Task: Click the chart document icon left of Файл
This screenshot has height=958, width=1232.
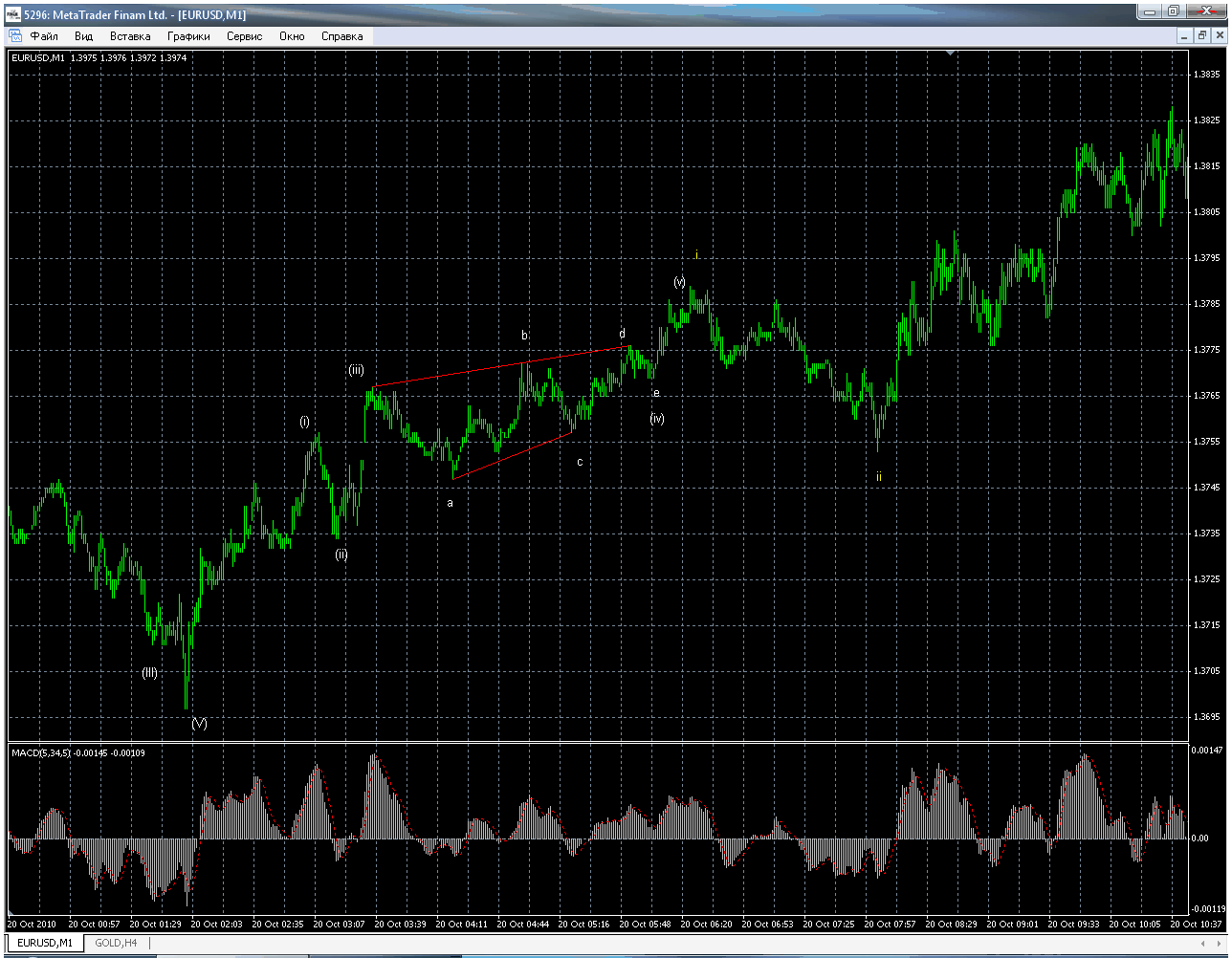Action: (x=15, y=36)
